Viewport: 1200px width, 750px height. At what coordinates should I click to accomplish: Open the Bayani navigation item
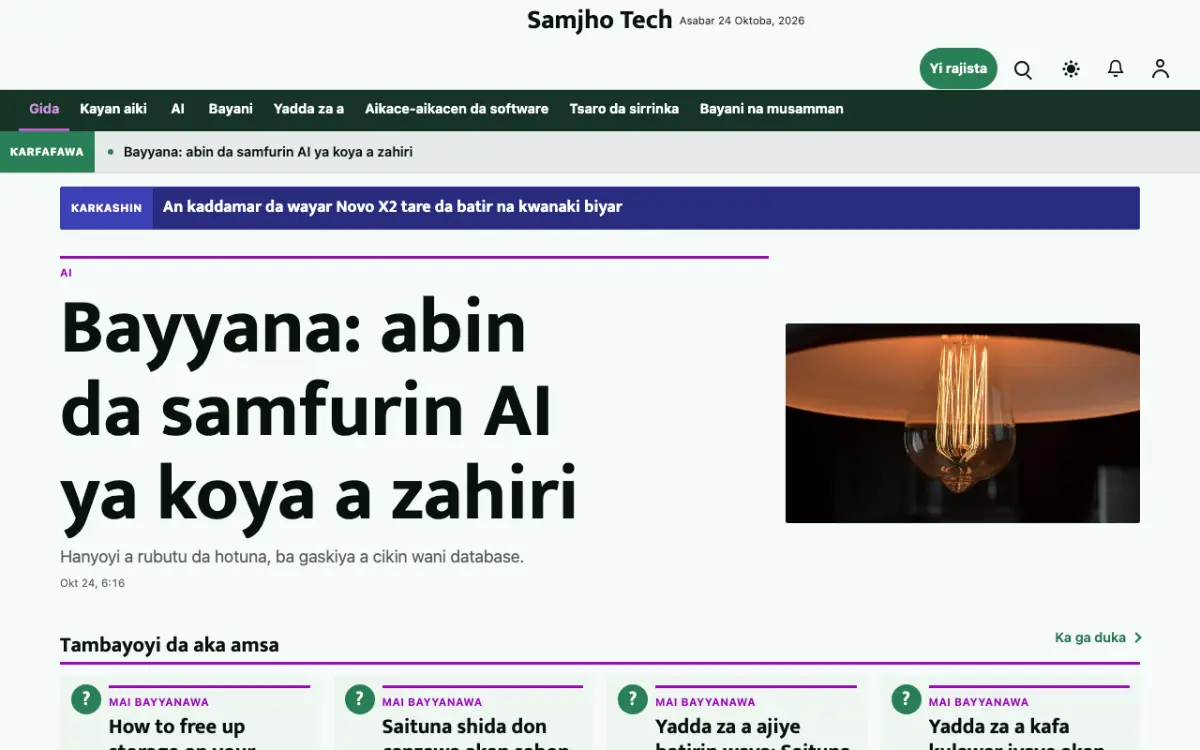230,109
